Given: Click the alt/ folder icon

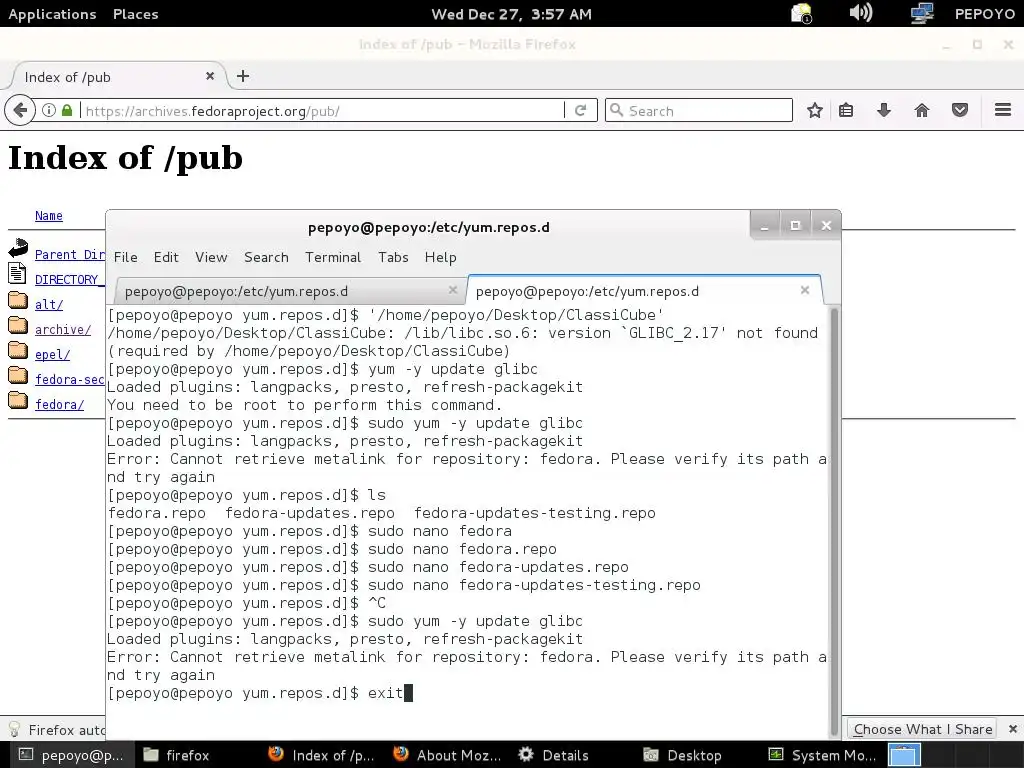Looking at the screenshot, I should pyautogui.click(x=18, y=300).
